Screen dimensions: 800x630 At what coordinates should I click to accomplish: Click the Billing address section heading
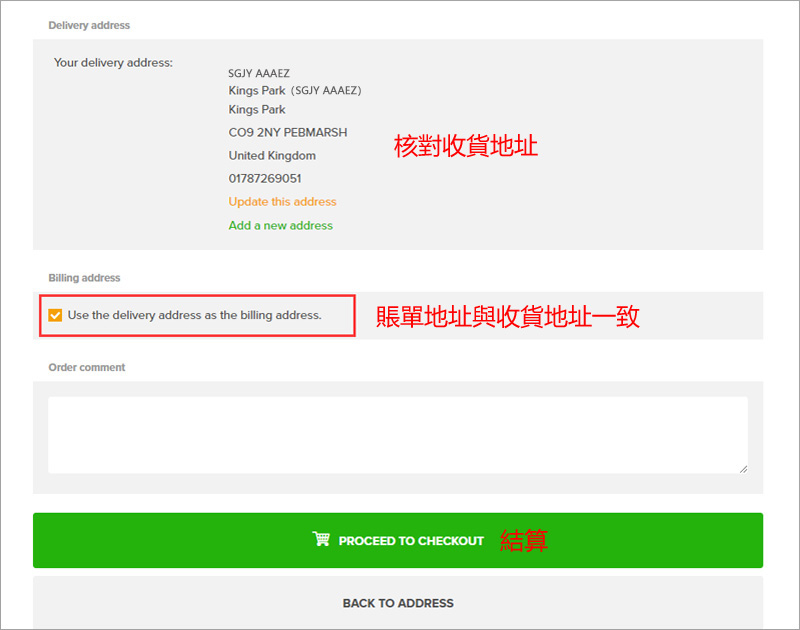click(x=84, y=278)
